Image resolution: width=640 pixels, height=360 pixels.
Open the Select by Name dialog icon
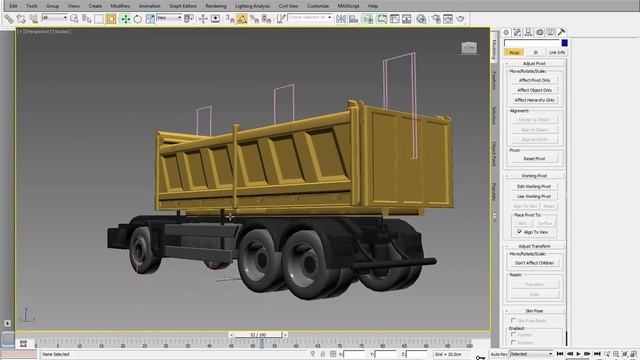pos(87,19)
